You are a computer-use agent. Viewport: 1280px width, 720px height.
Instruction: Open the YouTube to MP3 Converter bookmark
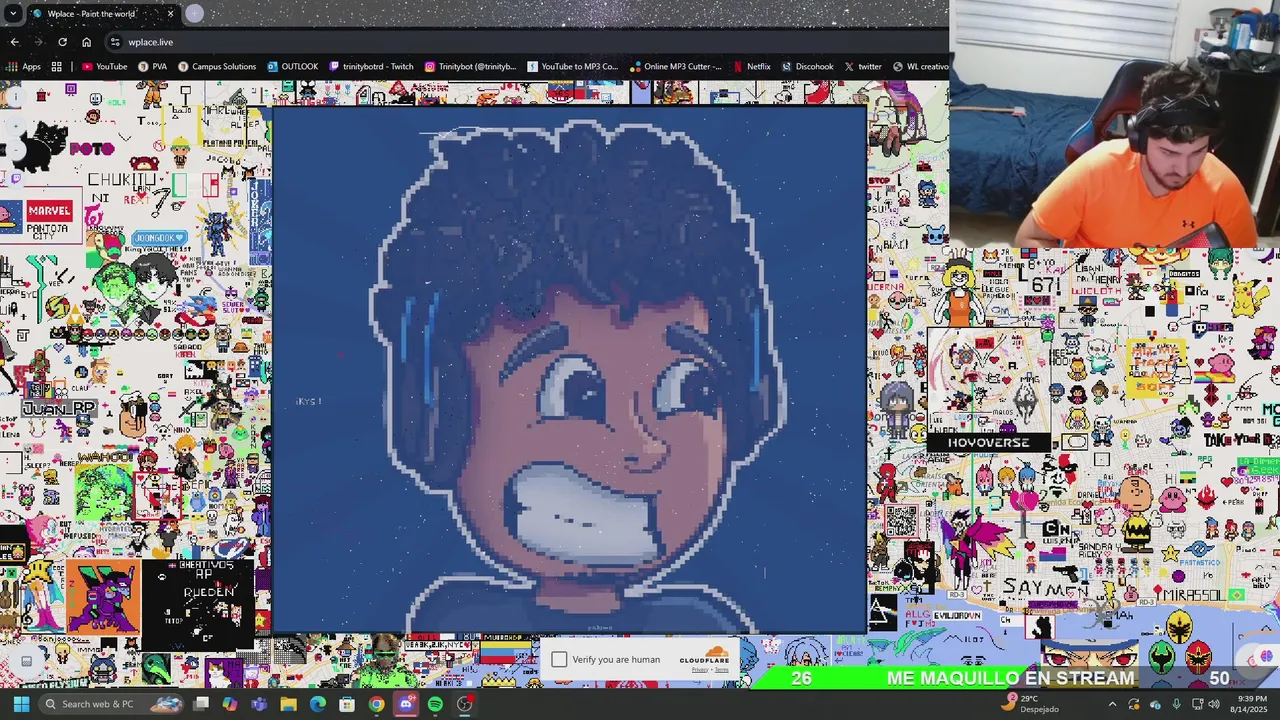(571, 66)
